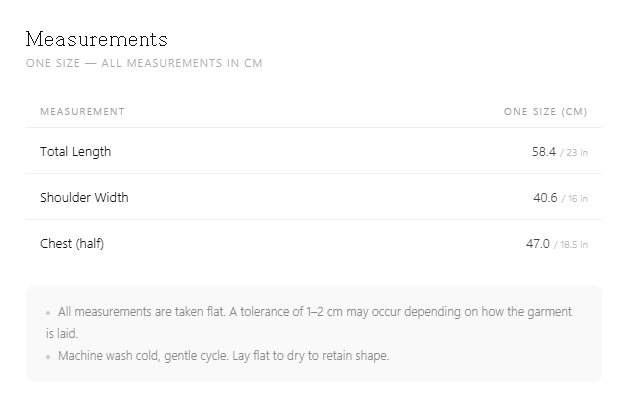The height and width of the screenshot is (394, 623).
Task: Click the bullet before machine wash note
Action: pos(48,357)
